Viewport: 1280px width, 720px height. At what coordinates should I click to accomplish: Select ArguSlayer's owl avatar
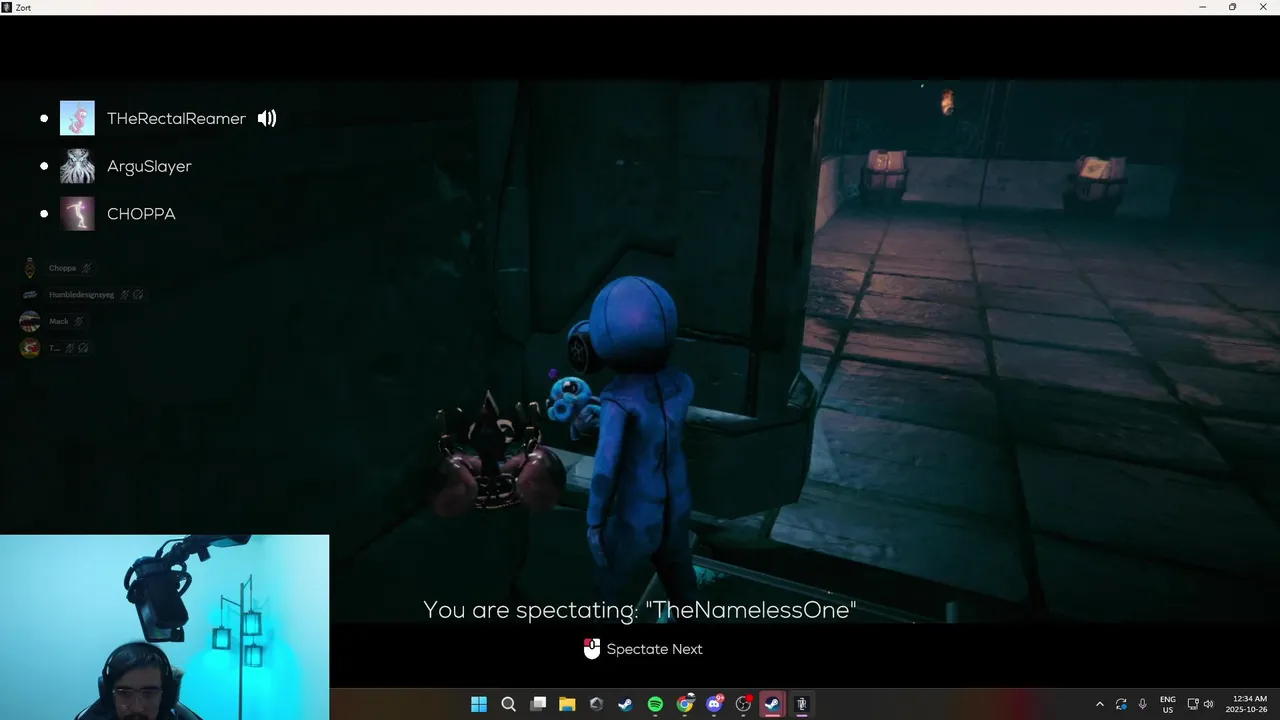point(77,166)
